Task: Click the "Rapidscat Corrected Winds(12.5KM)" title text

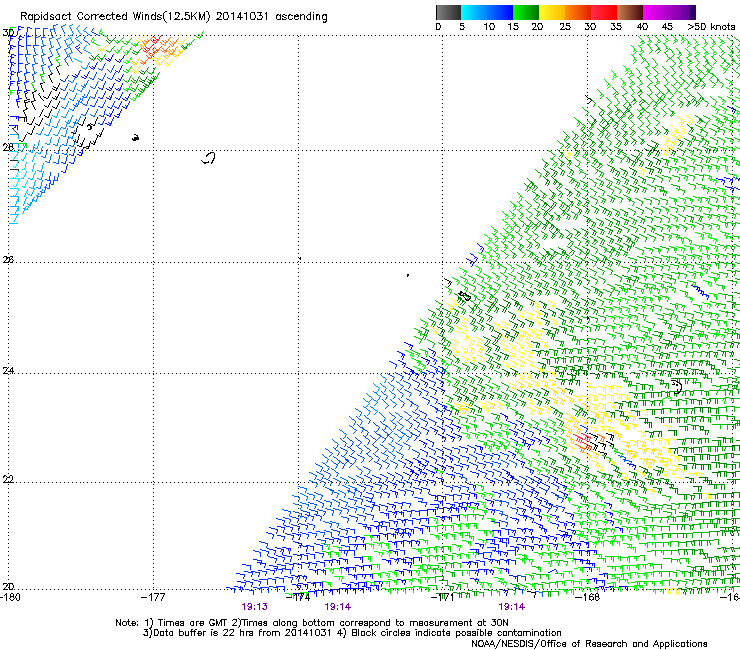Action: click(115, 17)
